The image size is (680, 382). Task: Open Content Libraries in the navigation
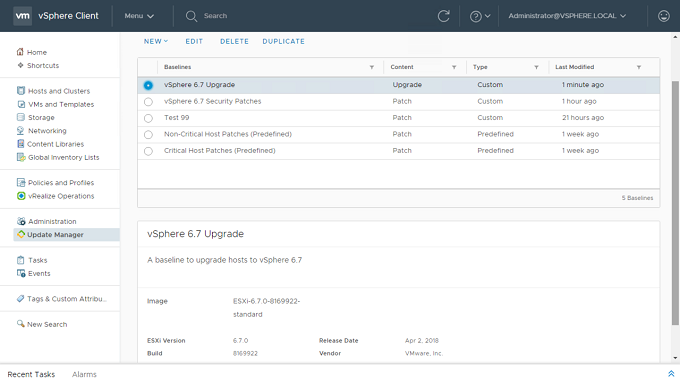point(56,144)
